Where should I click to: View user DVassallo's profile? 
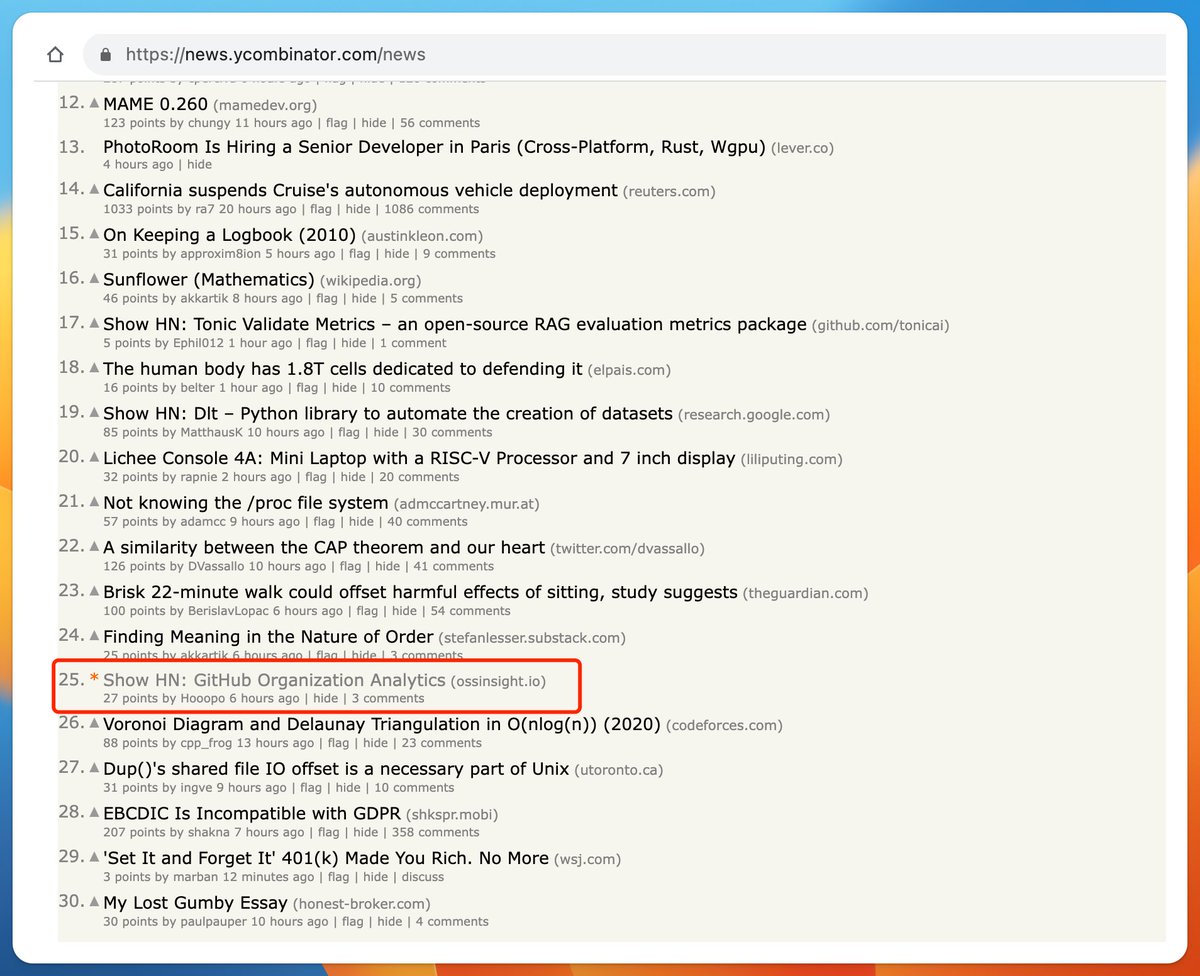coord(217,566)
